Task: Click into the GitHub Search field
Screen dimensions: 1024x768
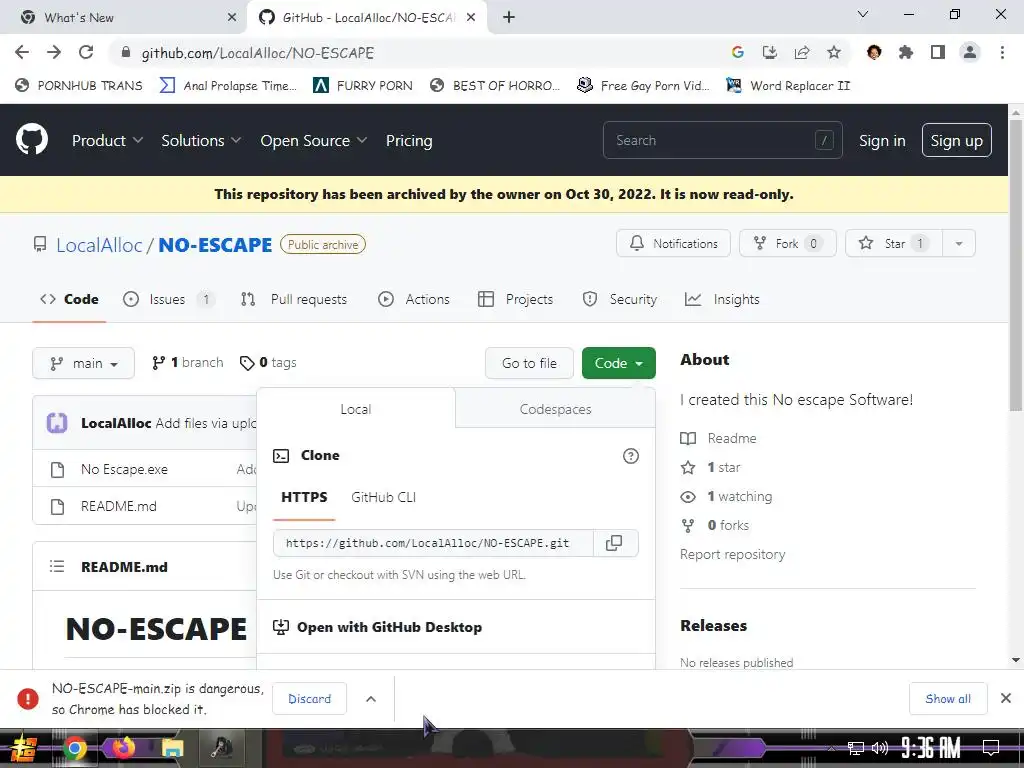Action: click(x=722, y=140)
